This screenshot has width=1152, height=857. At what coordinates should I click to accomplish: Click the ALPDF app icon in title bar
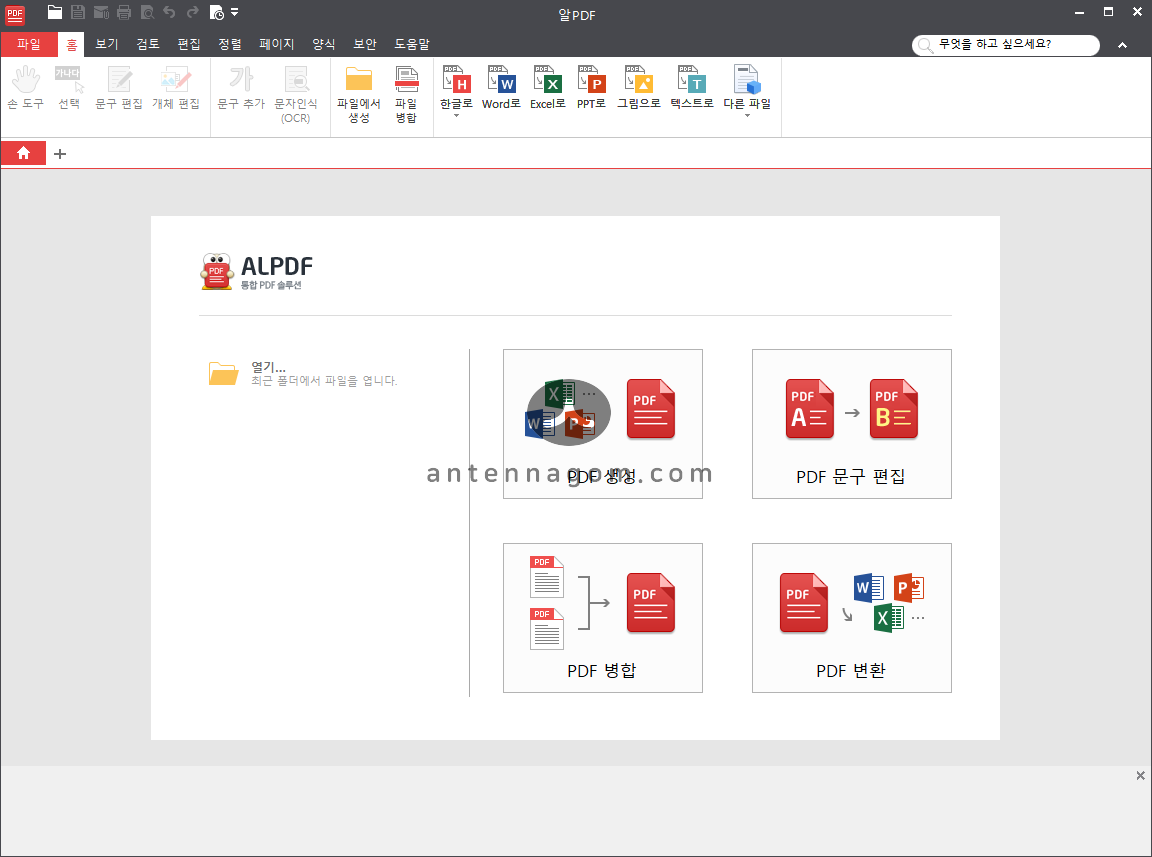[x=15, y=13]
